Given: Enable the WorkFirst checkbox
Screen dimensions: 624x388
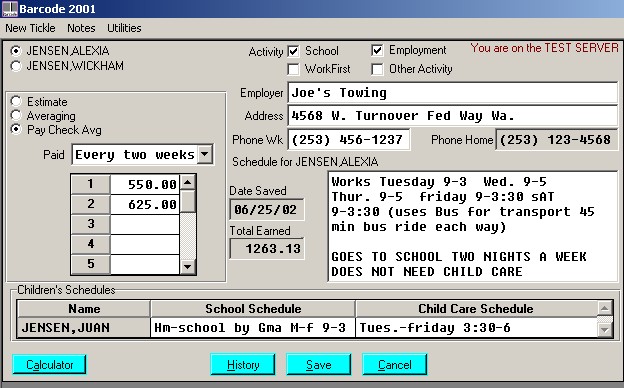Looking at the screenshot, I should pos(293,69).
